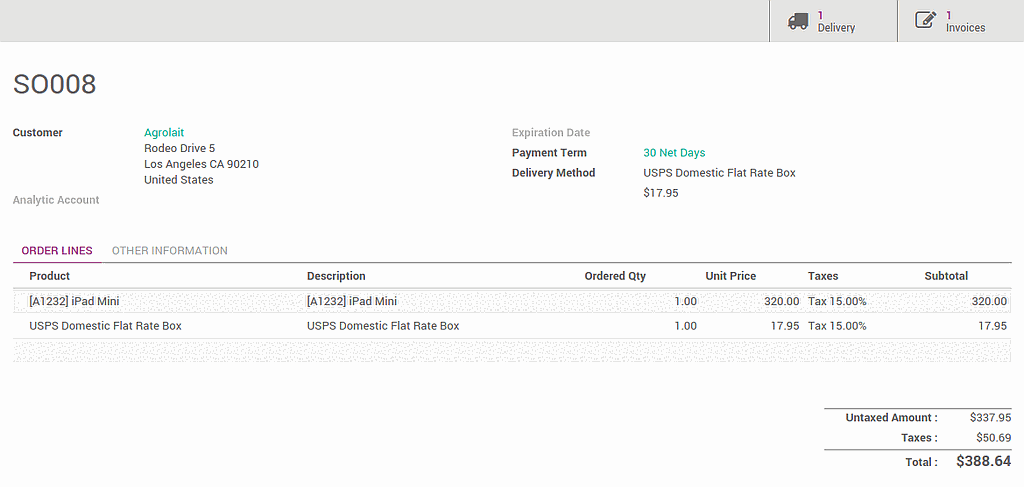
Task: Select the Order Lines tab
Action: (x=57, y=251)
